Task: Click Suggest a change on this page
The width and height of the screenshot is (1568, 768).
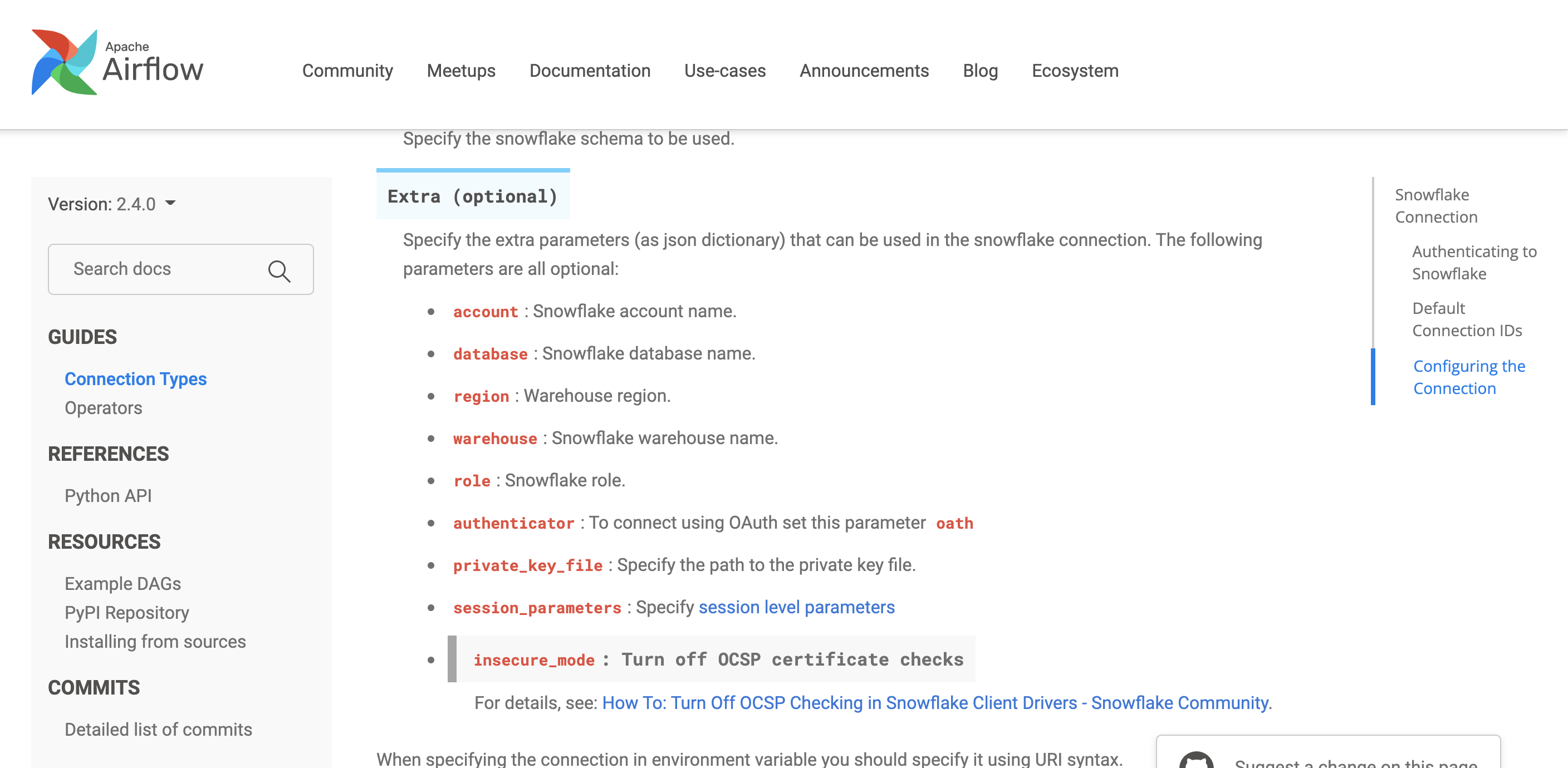Action: (x=1355, y=762)
